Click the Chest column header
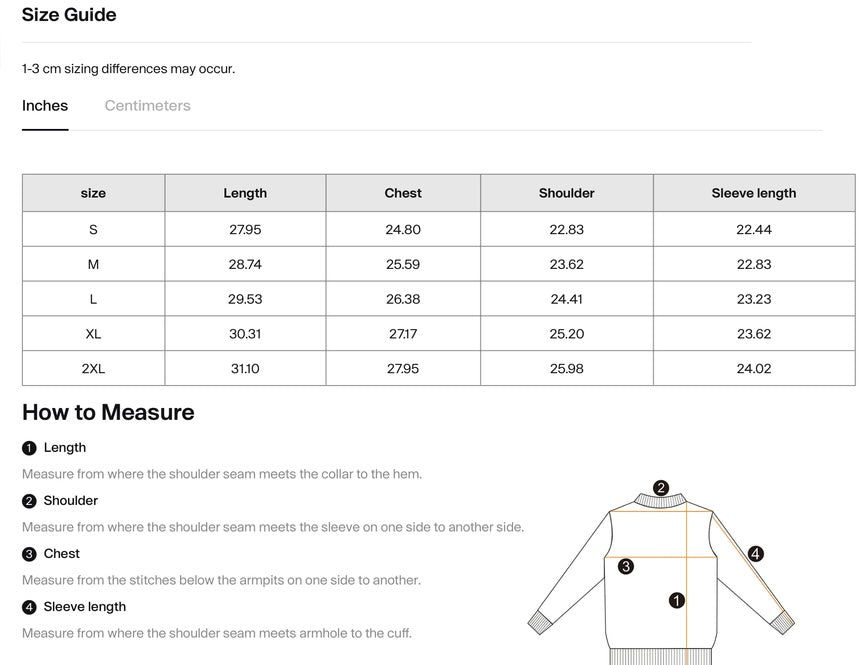Viewport: 864px width, 665px height. (x=402, y=193)
